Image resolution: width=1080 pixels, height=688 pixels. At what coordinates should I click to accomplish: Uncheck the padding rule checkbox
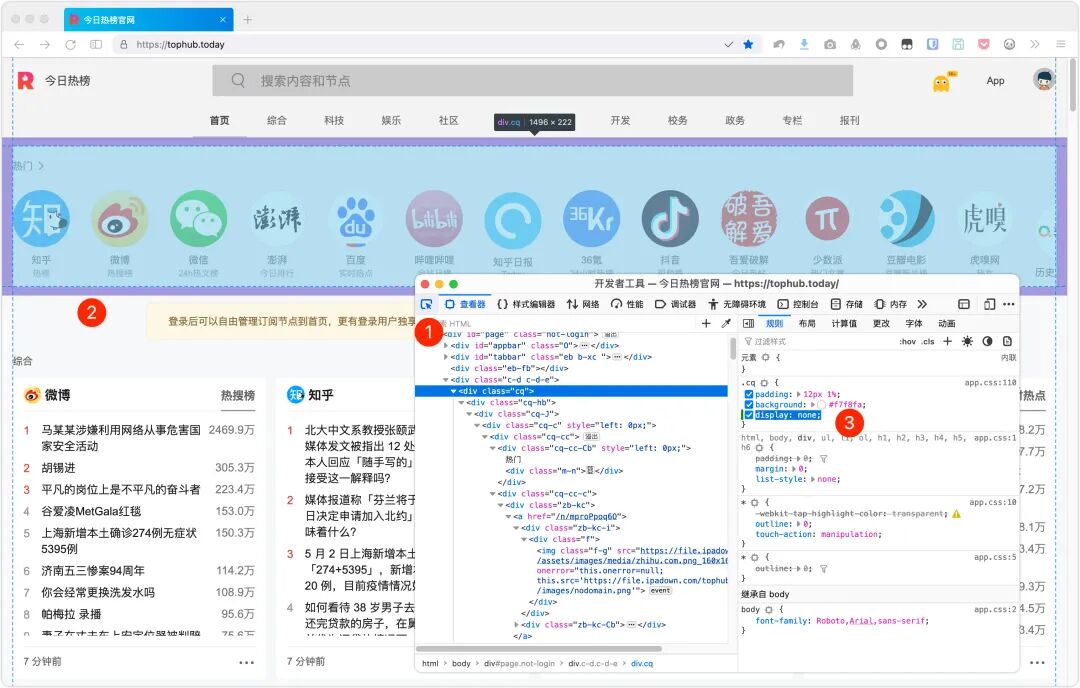point(749,395)
